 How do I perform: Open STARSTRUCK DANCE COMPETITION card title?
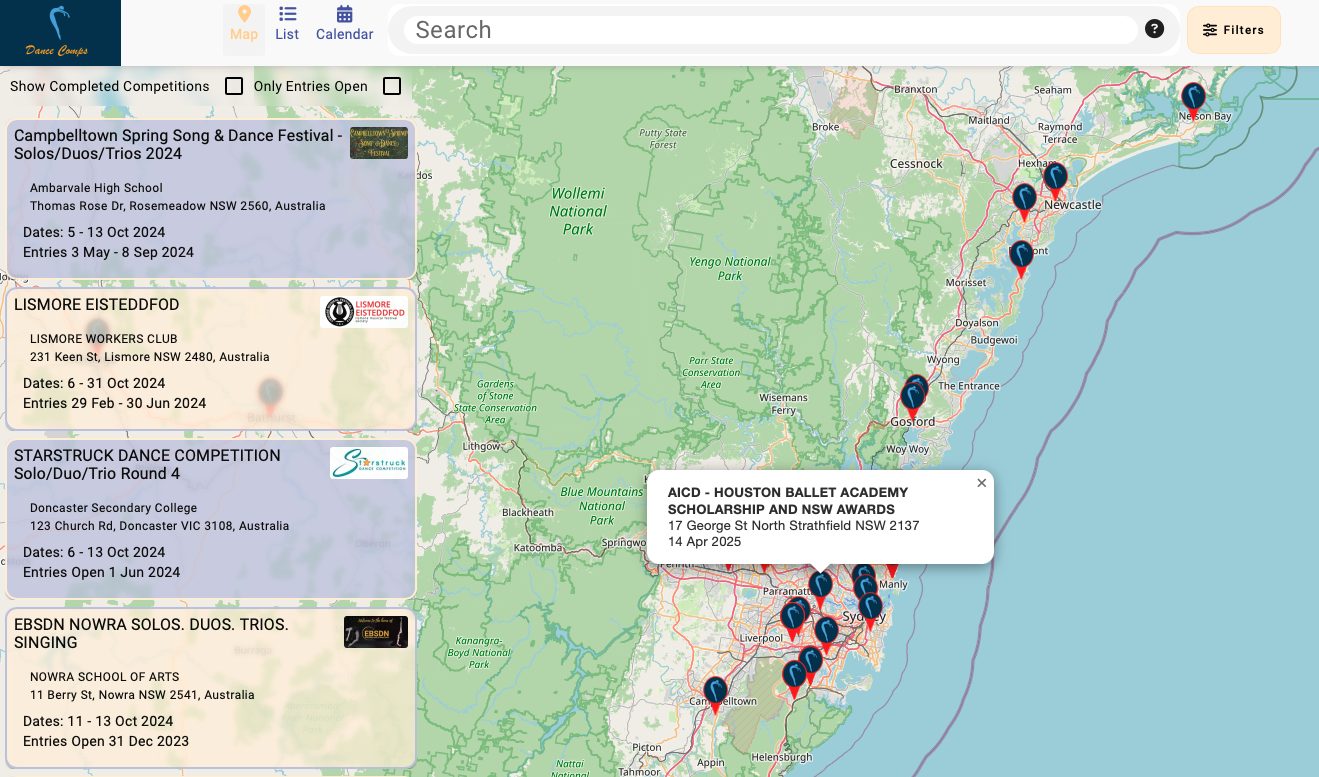147,464
